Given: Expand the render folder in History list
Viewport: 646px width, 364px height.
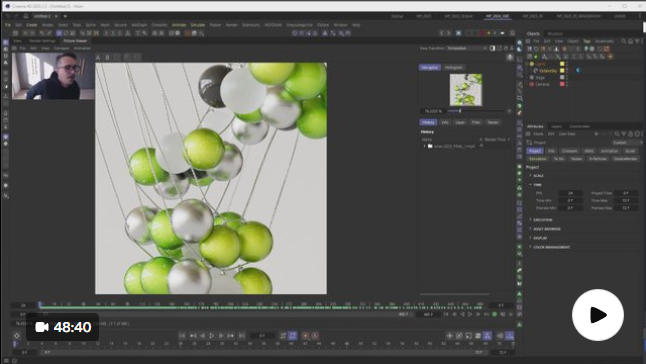Looking at the screenshot, I should click(424, 146).
